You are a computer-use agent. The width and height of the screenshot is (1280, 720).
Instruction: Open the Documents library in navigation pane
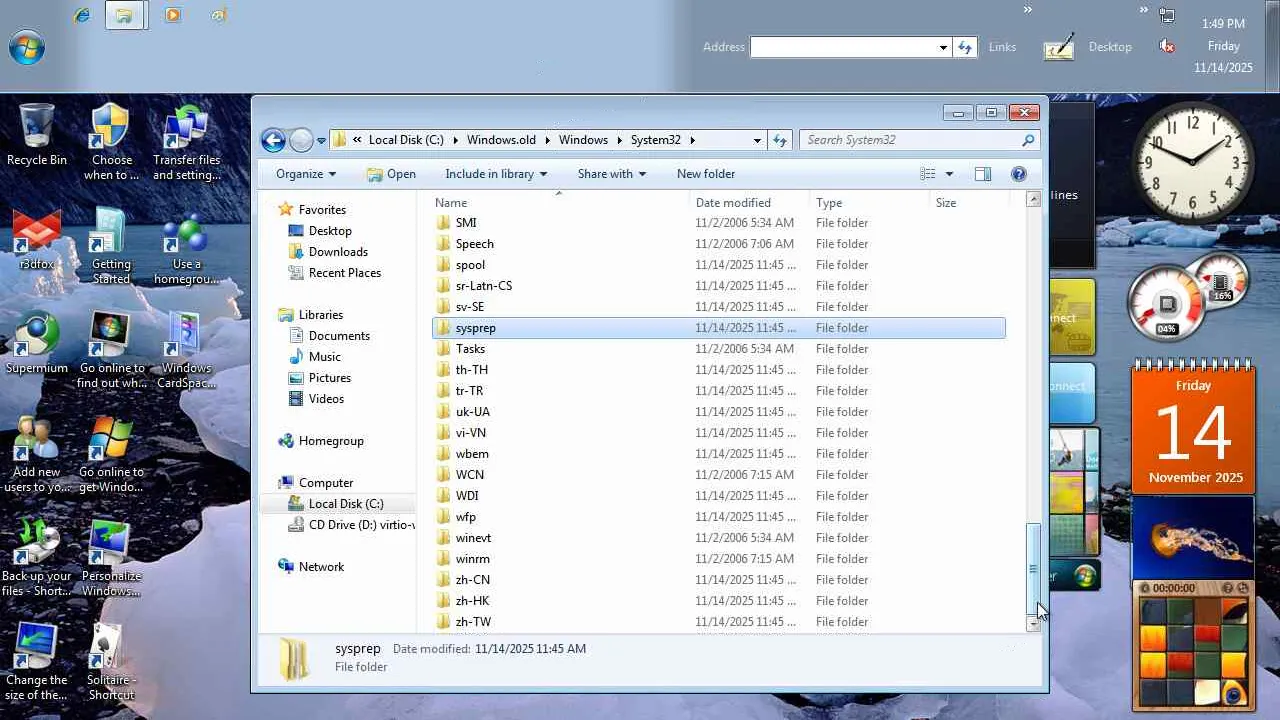339,336
